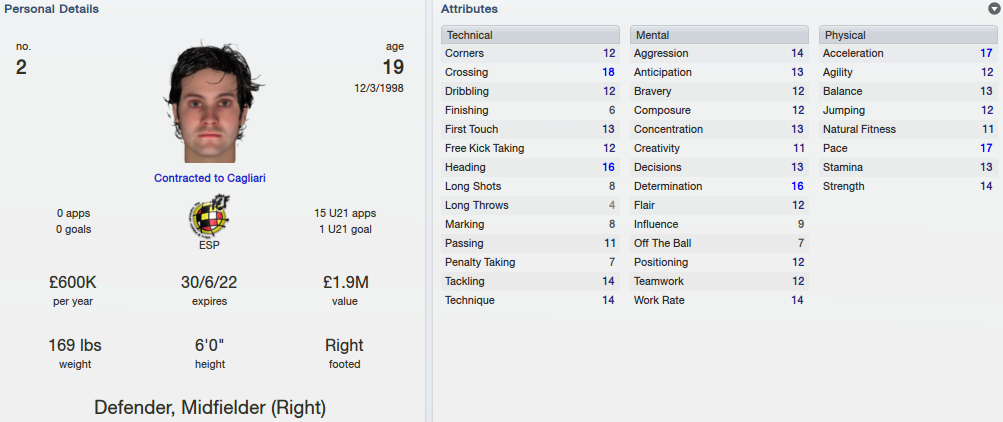
Task: Click the Attributes section title
Action: point(470,9)
